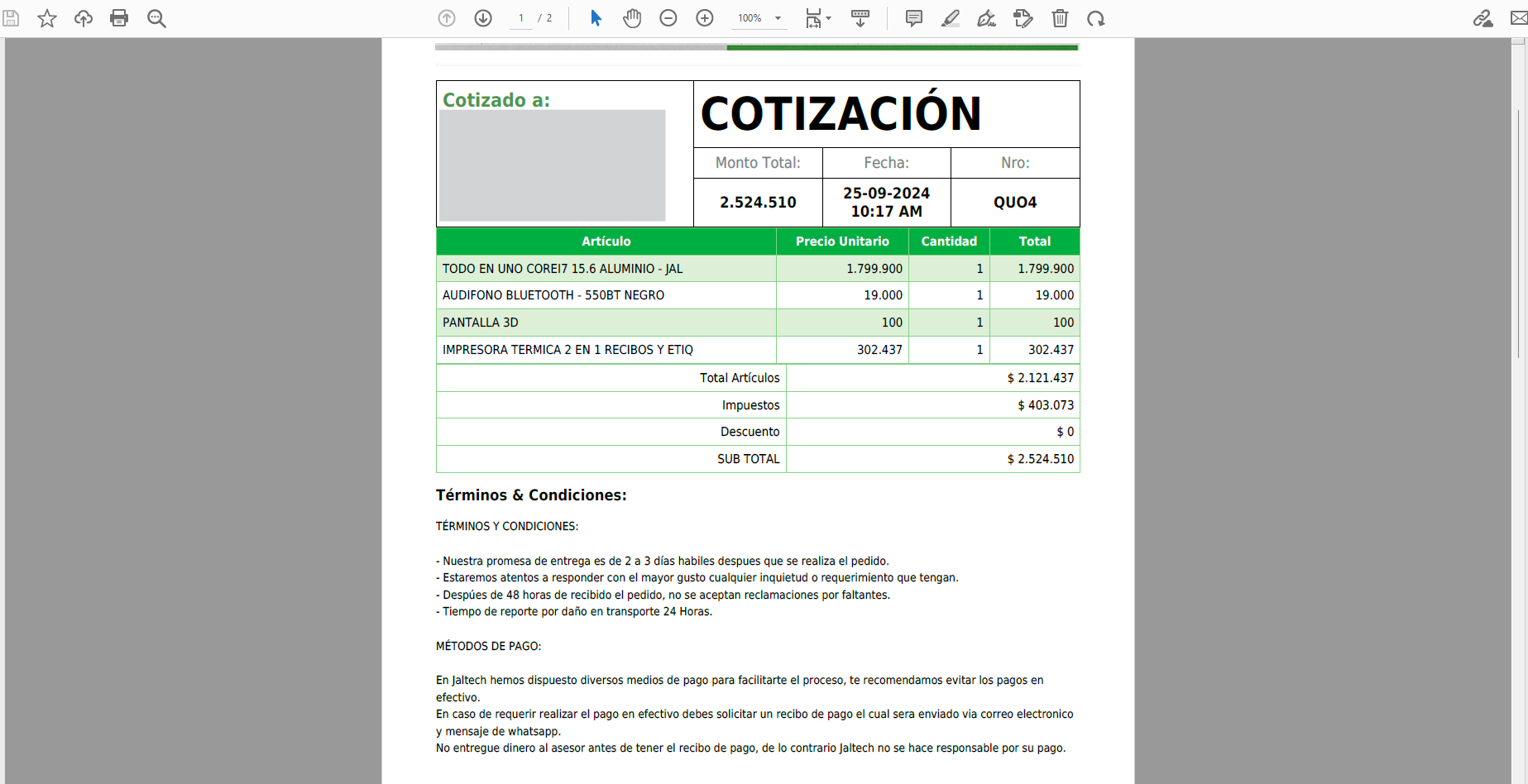Select Impuestos amount $ 403.073
The width and height of the screenshot is (1528, 784).
[x=1046, y=405]
